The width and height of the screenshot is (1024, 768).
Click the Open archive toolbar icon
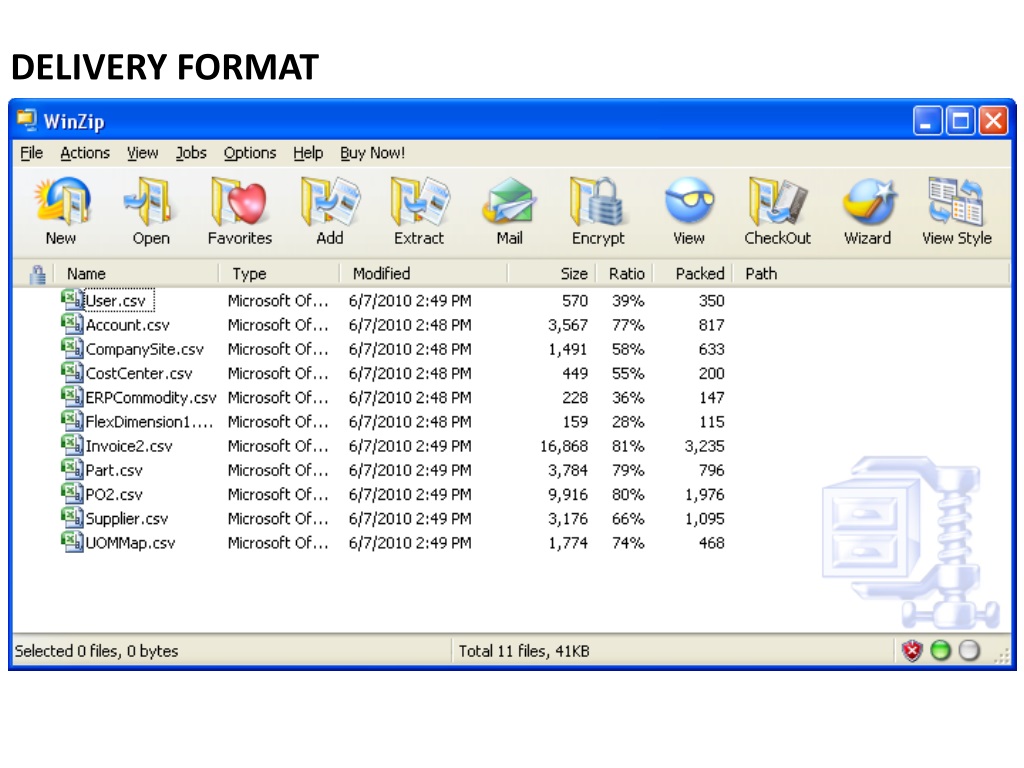coord(150,202)
